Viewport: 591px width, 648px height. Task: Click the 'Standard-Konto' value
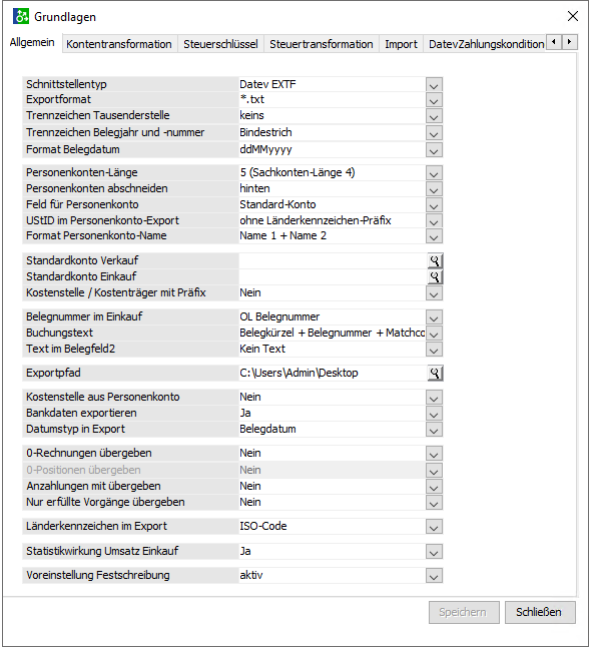(x=278, y=205)
